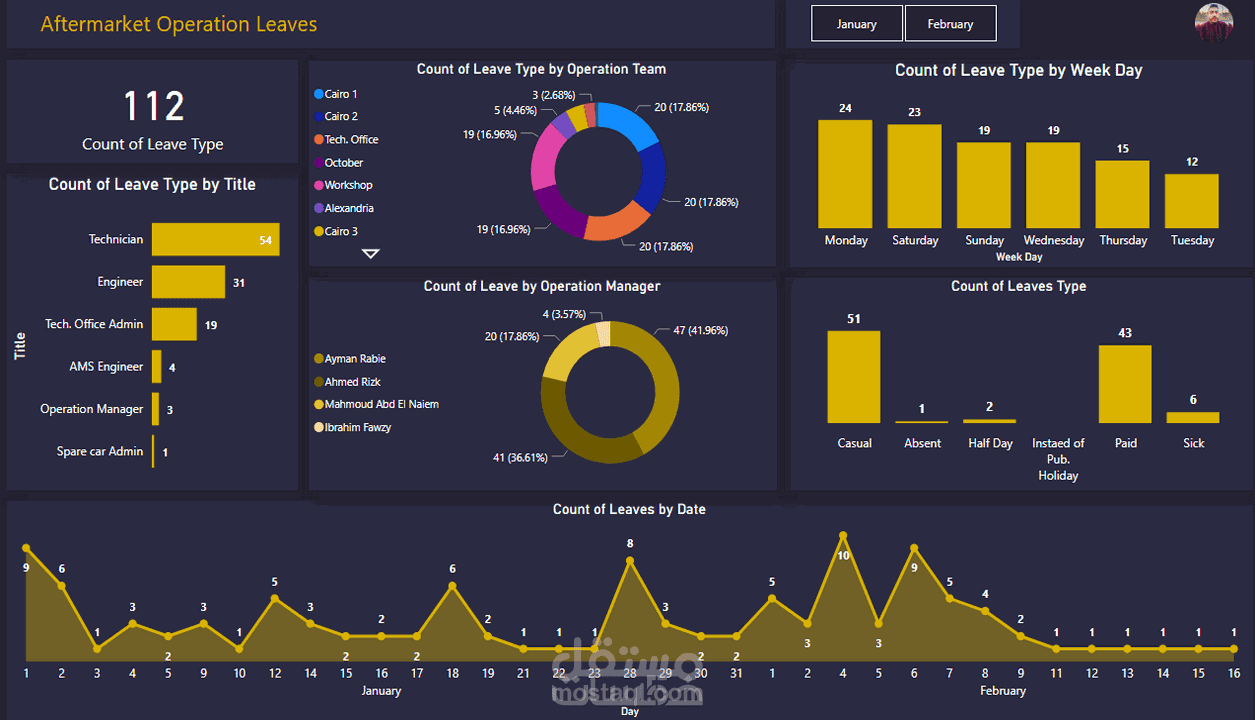Select the February month slicer button

(x=951, y=24)
